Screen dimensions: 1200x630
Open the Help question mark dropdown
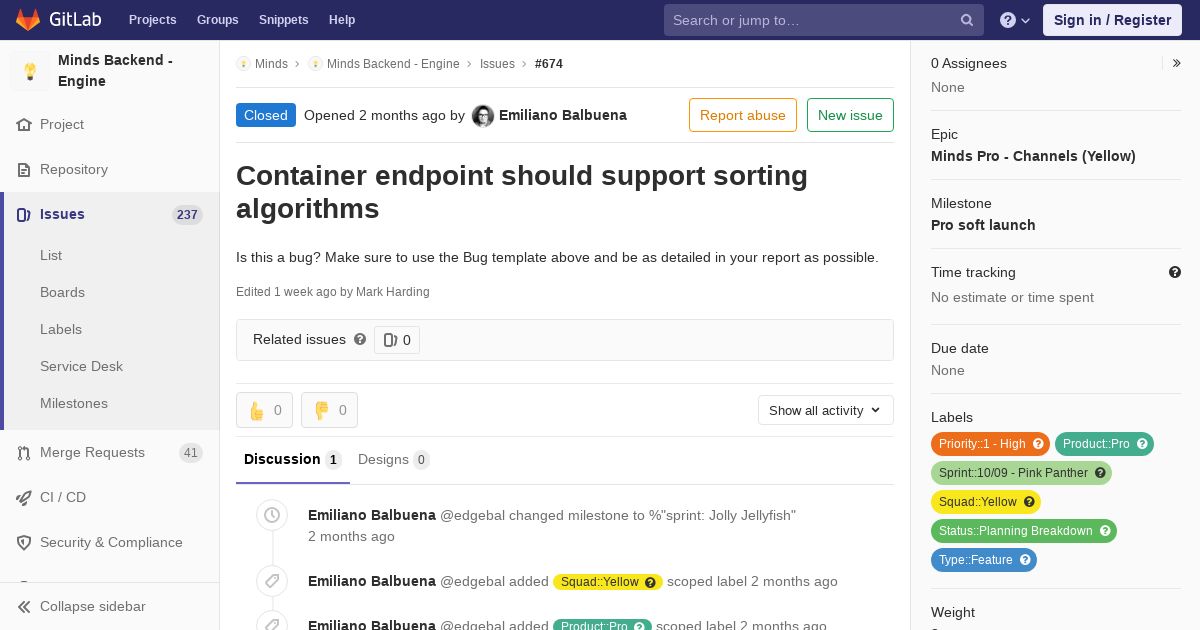[x=1015, y=20]
